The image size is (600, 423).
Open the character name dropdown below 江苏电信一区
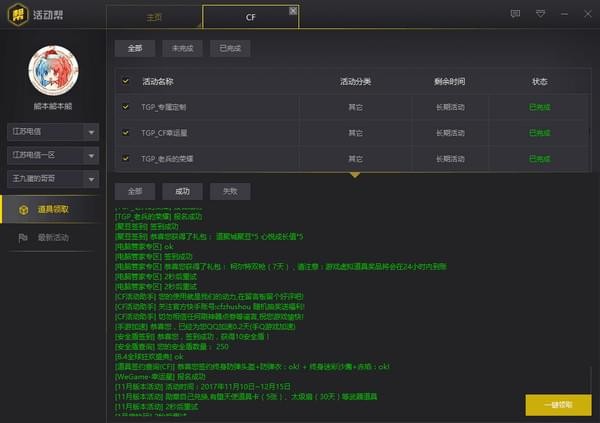coord(53,179)
